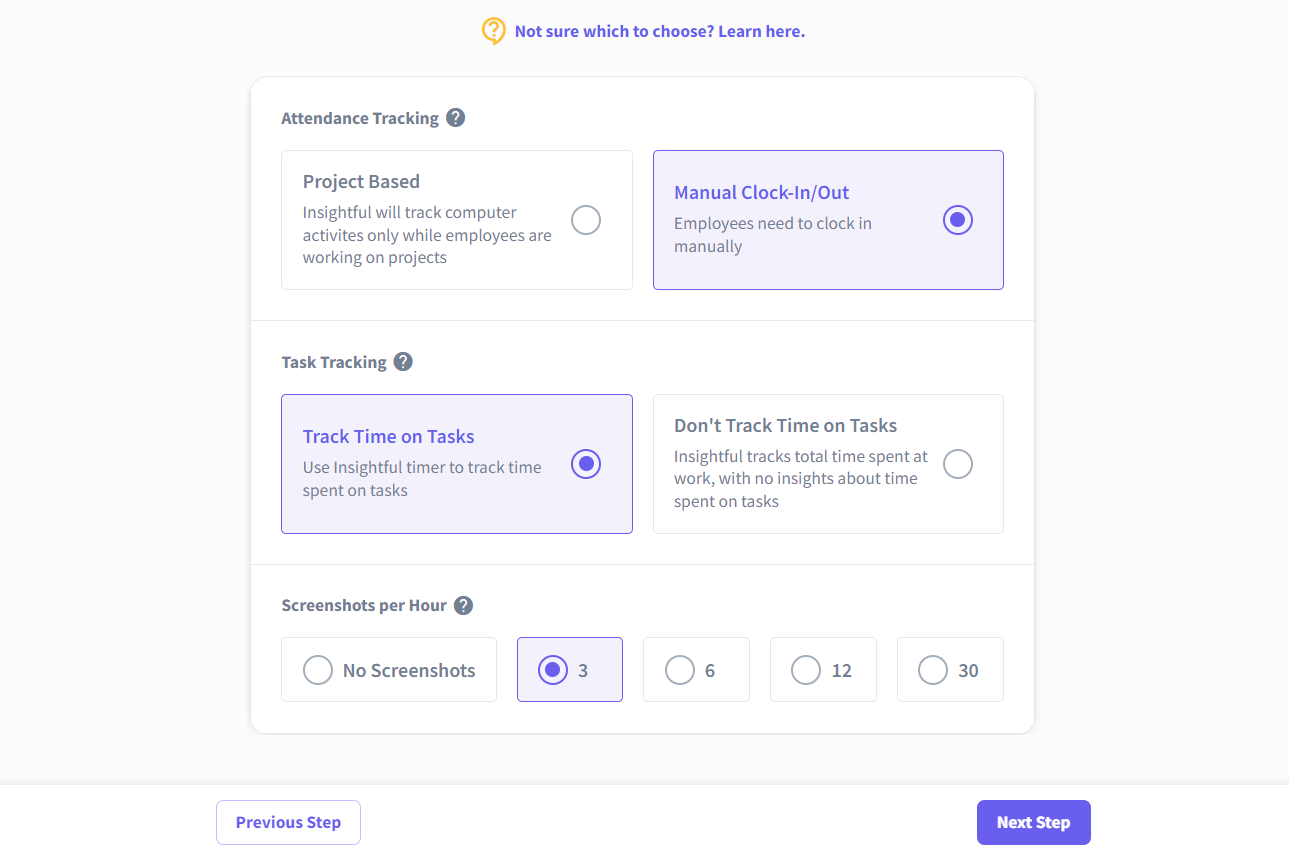1289x851 pixels.
Task: Set screenshots per hour to 6
Action: pos(680,670)
